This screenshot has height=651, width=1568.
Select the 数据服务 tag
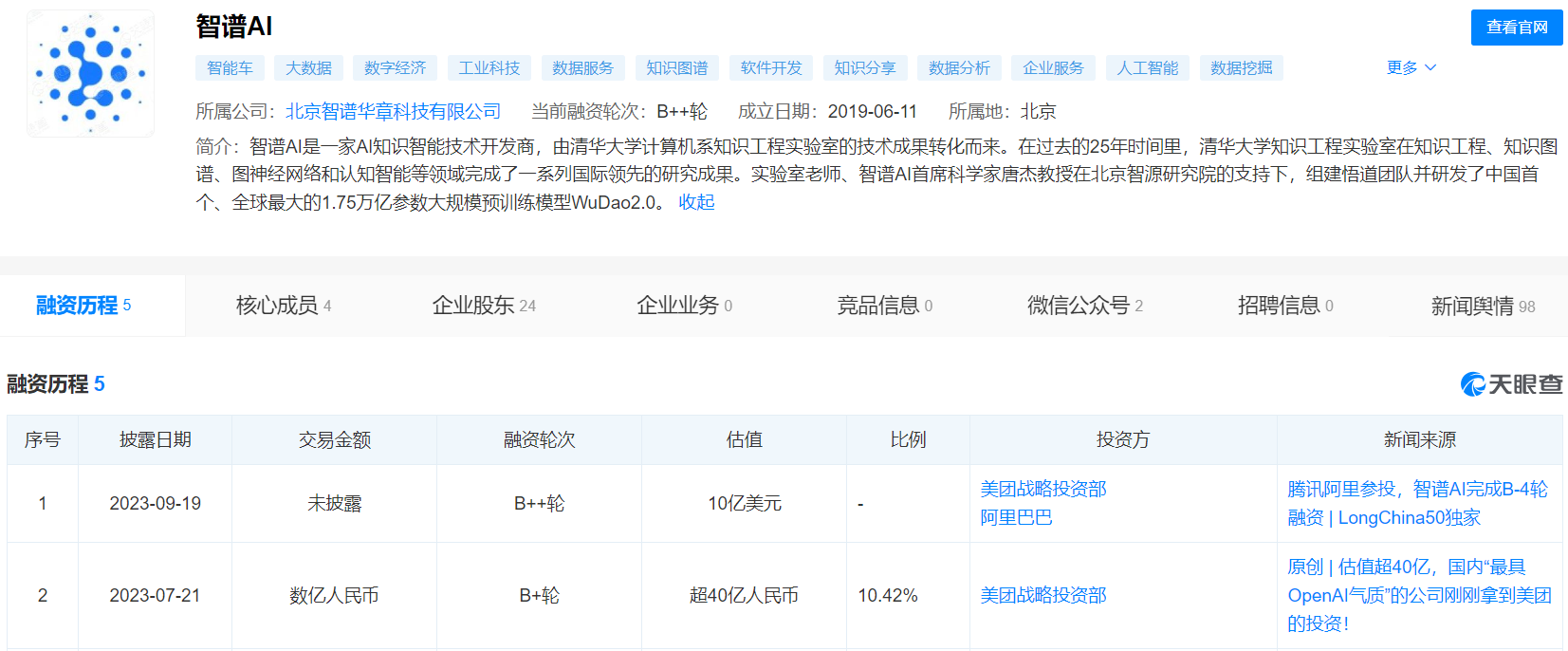(582, 67)
